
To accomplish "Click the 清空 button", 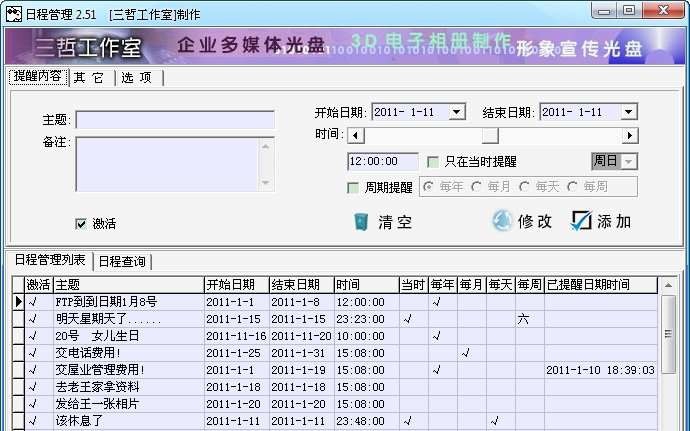I will click(x=383, y=222).
